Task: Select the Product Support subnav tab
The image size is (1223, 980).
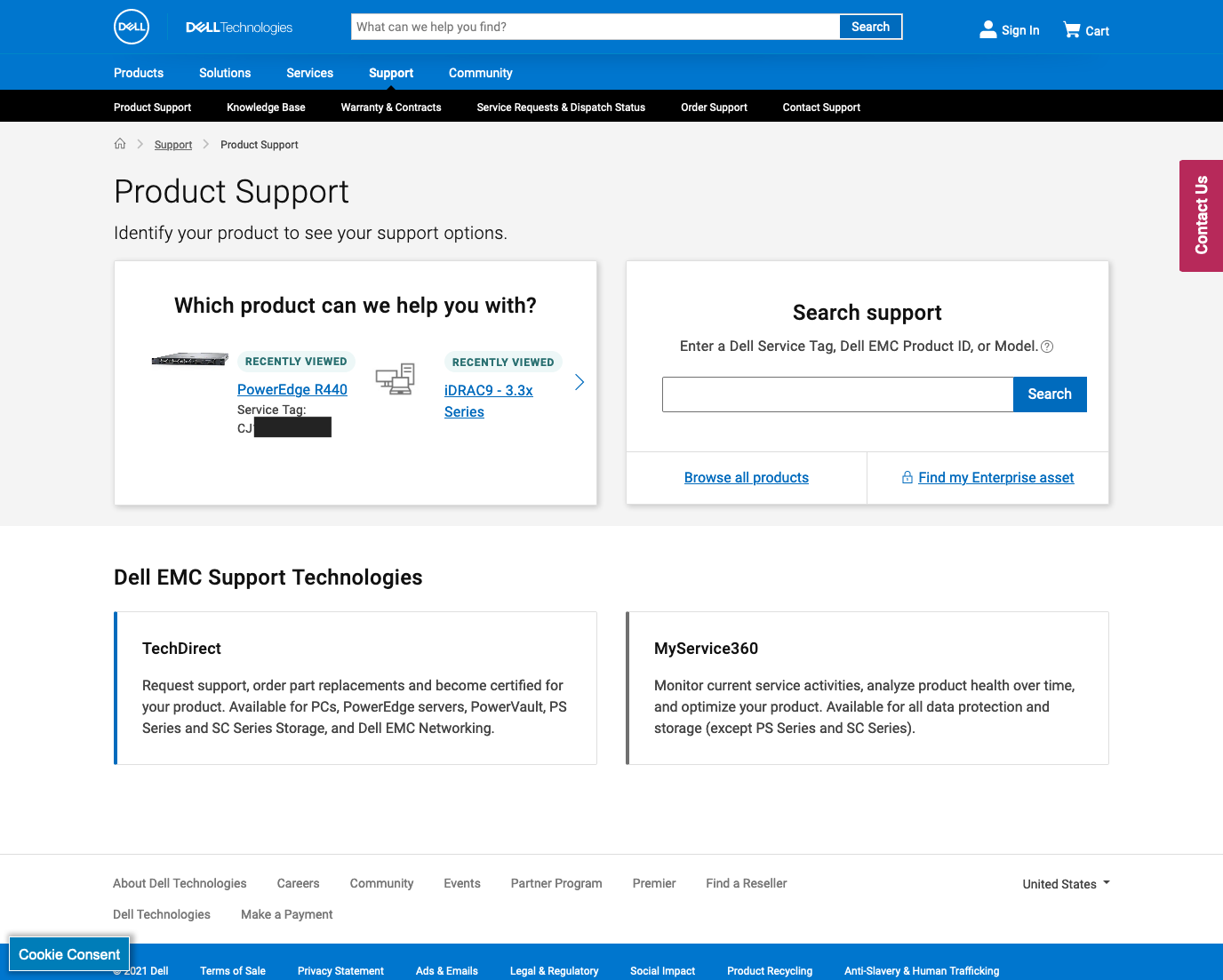Action: click(x=152, y=108)
